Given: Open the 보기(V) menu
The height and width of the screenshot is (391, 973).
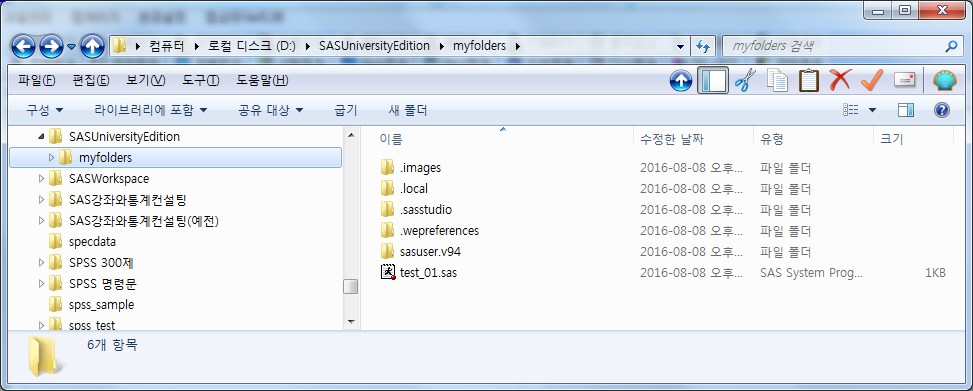Looking at the screenshot, I should click(146, 80).
